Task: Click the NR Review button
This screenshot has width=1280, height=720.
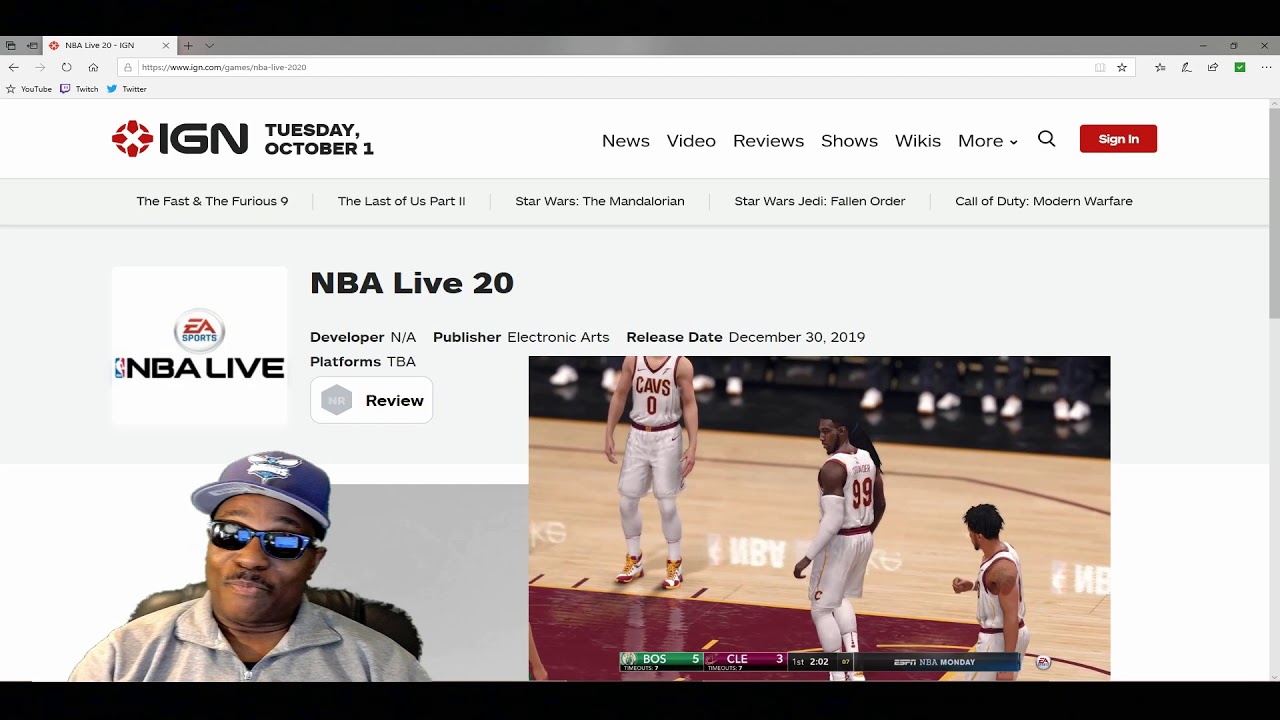Action: point(371,400)
